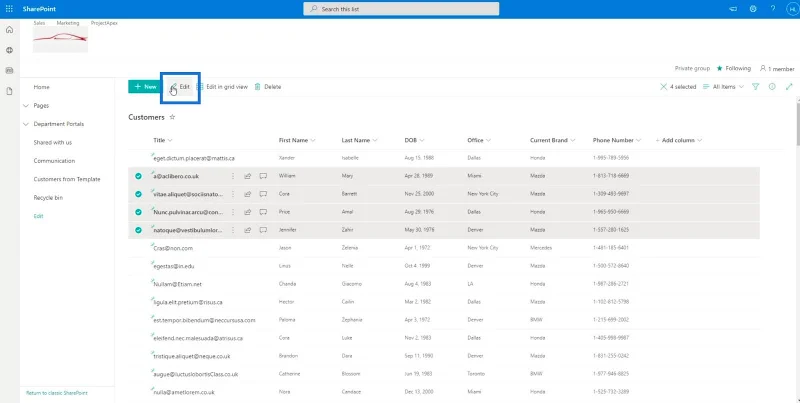The image size is (800, 403).
Task: Share the Nunc.pulvinar row item
Action: 247,212
